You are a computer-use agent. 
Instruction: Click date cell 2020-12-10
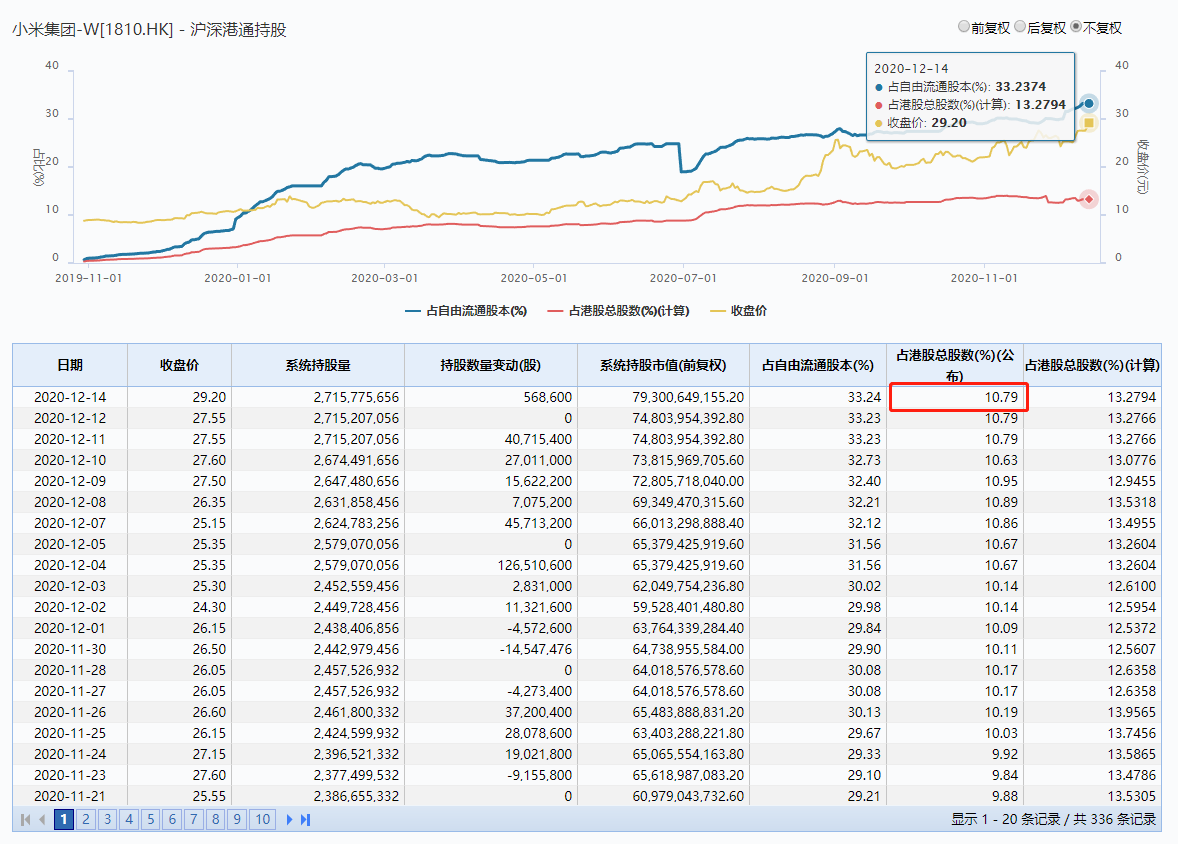[70, 460]
